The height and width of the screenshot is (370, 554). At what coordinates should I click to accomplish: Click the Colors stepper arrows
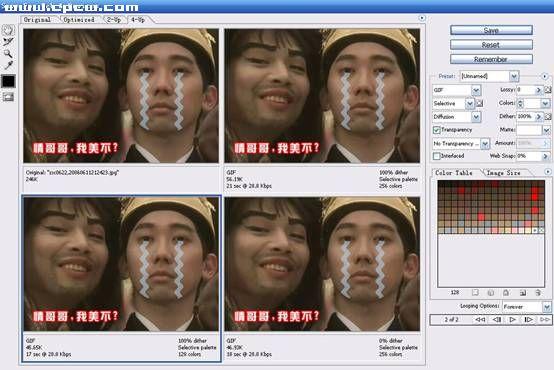(520, 103)
